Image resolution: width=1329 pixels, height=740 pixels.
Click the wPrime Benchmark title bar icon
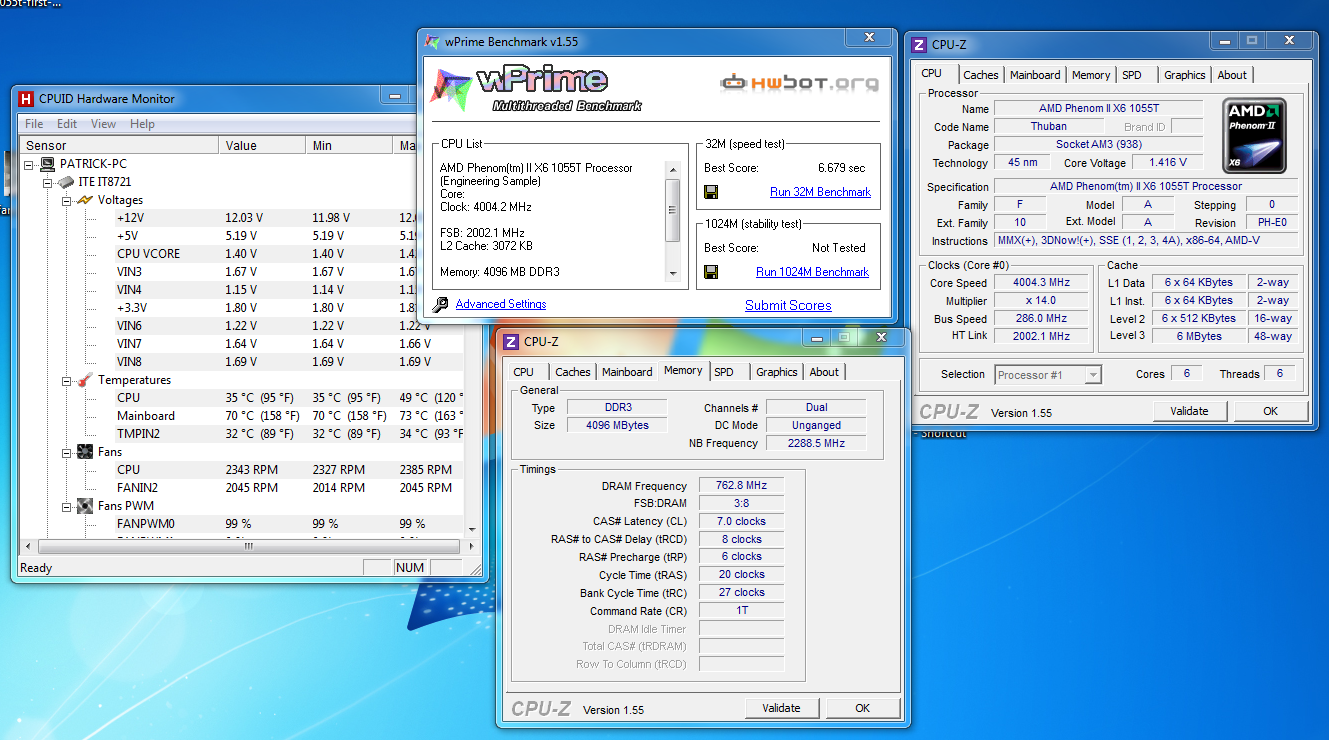pyautogui.click(x=432, y=42)
